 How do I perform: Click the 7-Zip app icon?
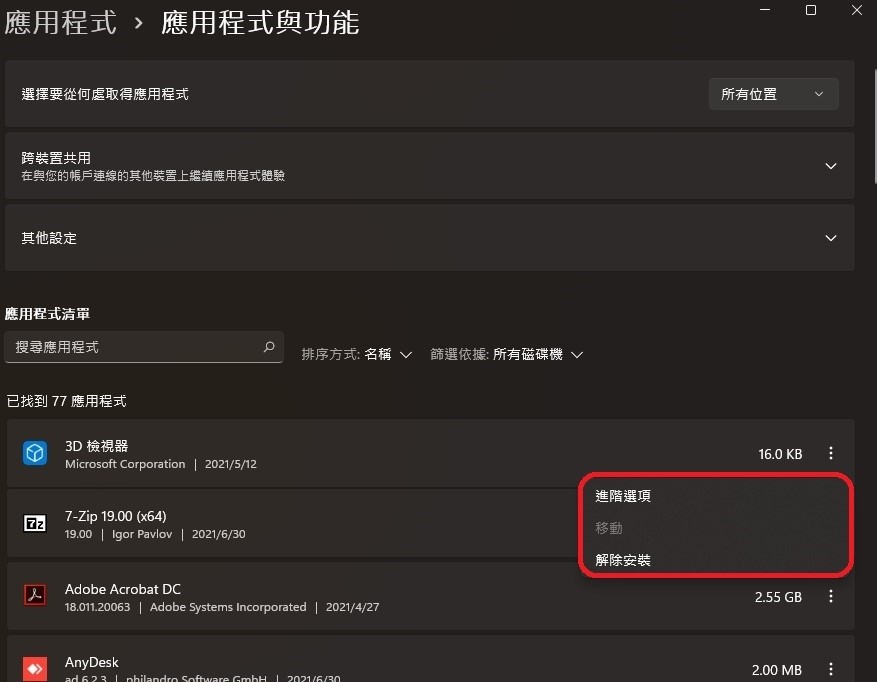coord(35,524)
